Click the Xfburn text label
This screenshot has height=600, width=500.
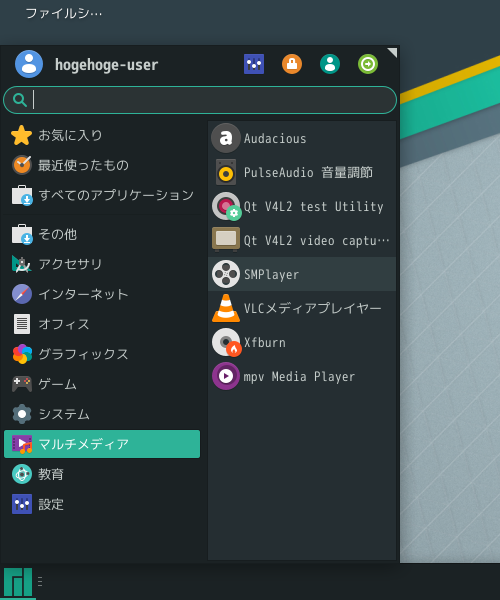265,342
